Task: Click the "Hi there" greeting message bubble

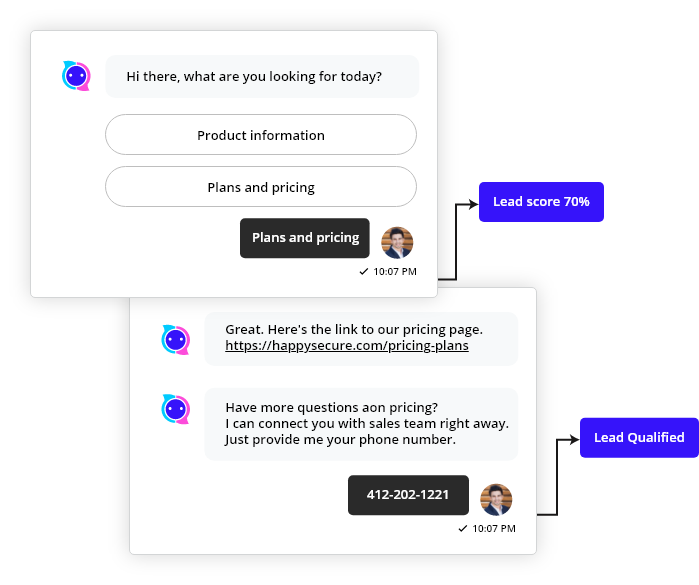Action: click(262, 76)
